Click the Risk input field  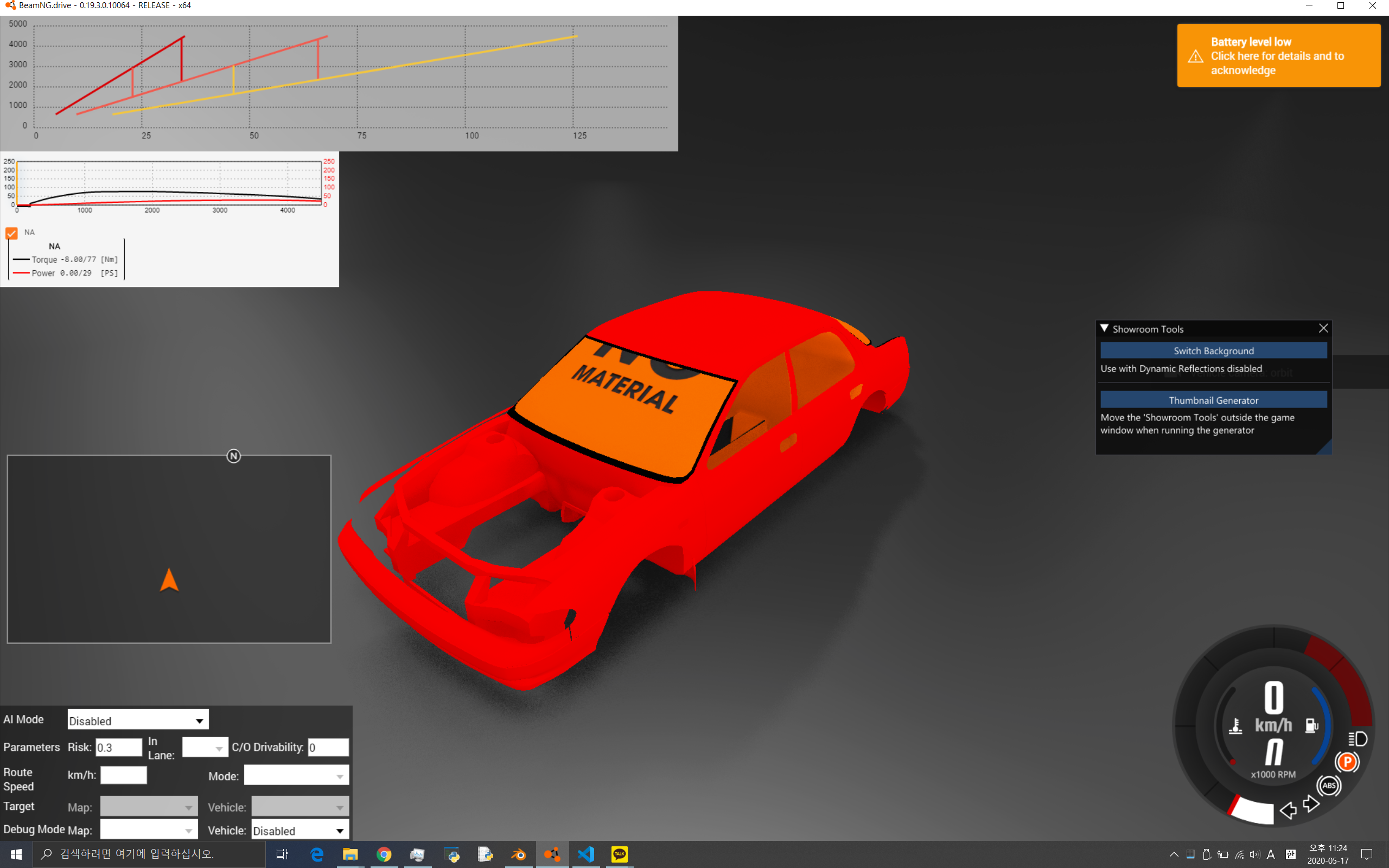(x=119, y=748)
